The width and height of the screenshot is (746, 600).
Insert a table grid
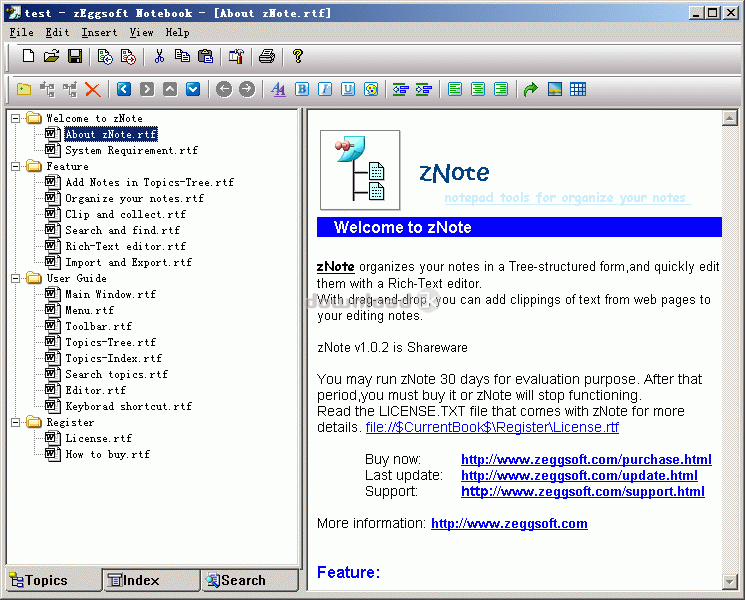click(x=578, y=89)
